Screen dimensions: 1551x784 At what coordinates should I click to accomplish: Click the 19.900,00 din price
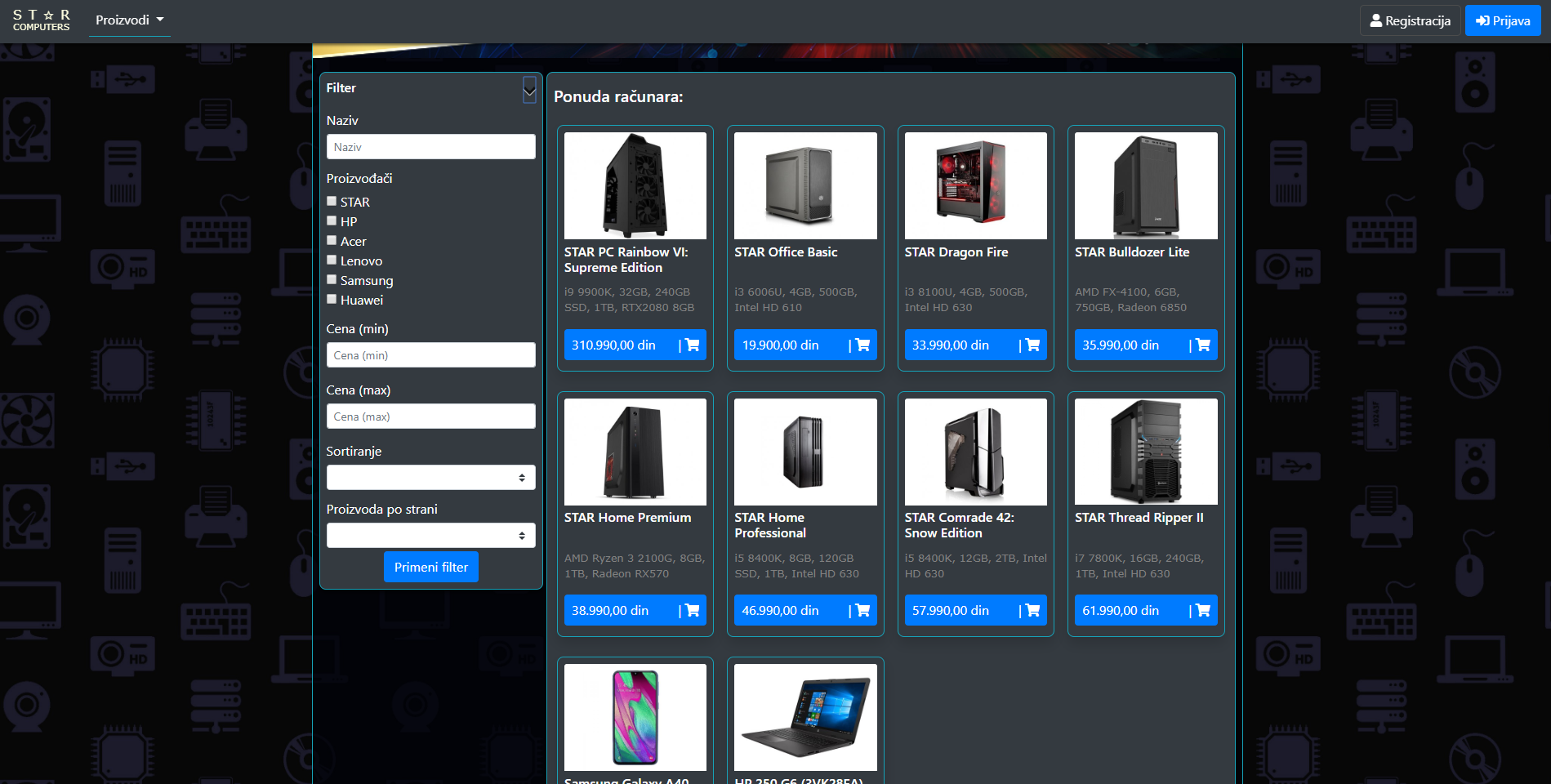coord(780,345)
